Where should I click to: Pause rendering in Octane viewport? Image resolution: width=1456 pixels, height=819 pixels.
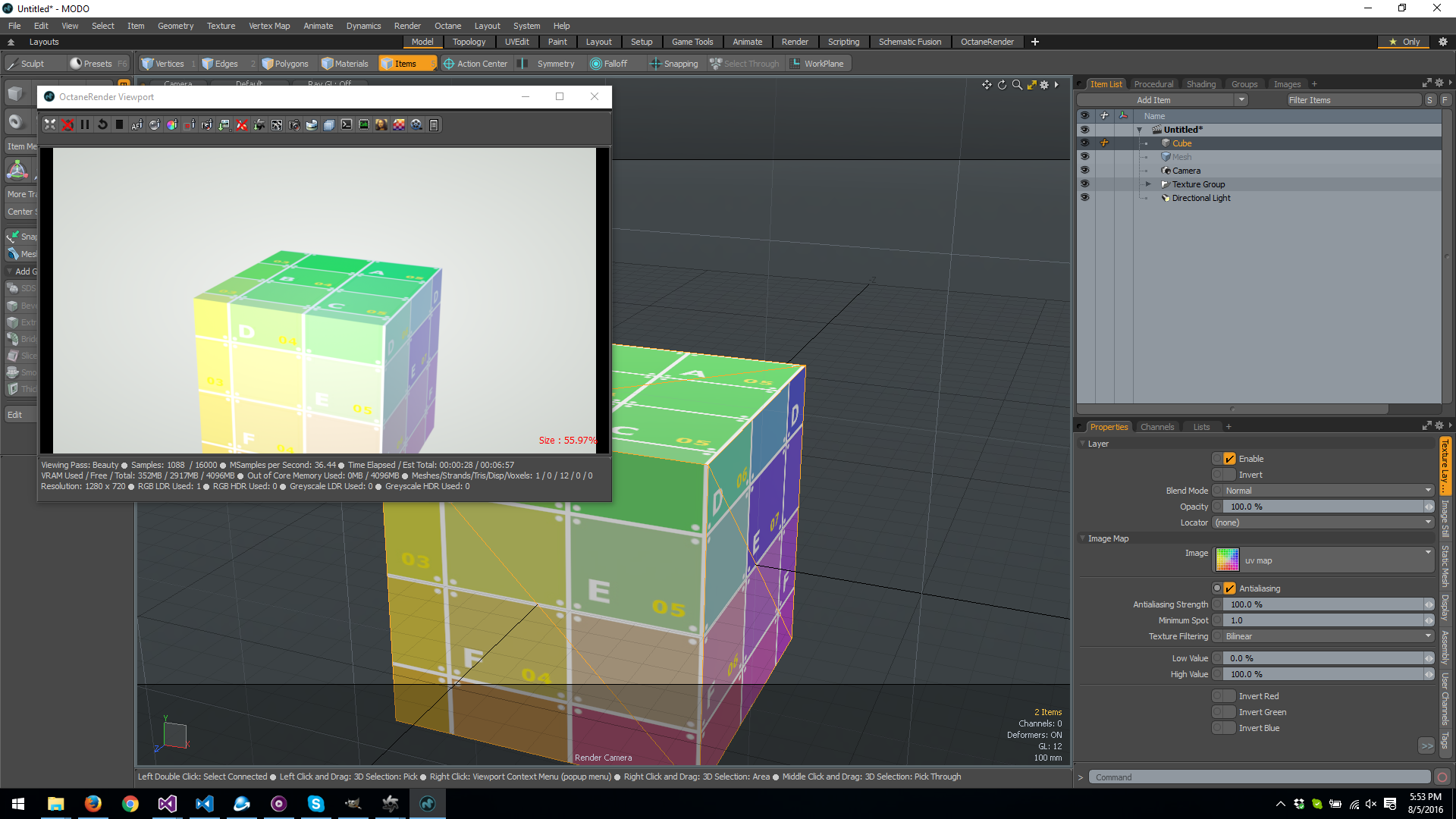85,125
